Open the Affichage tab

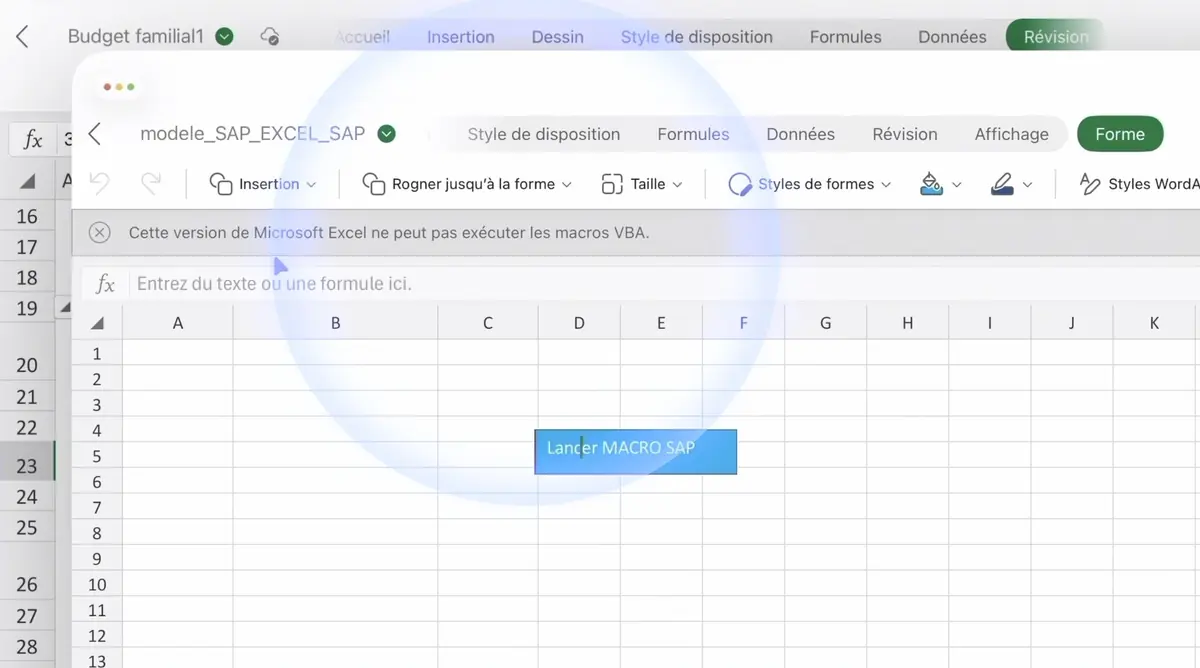pos(1011,134)
